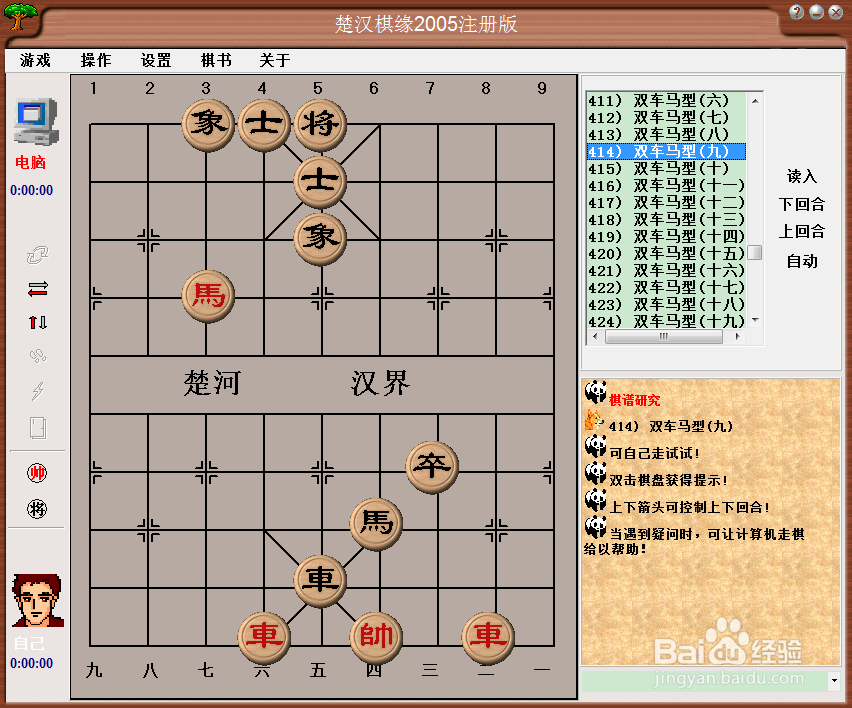Open the 游戏 menu
Image resolution: width=852 pixels, height=708 pixels.
[35, 60]
